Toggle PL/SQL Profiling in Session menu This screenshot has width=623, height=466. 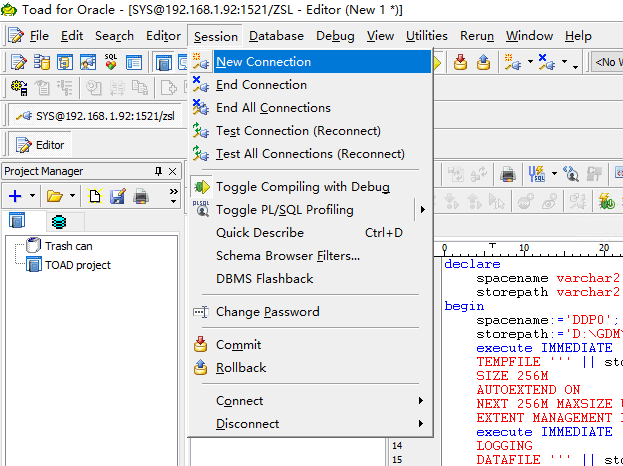point(284,210)
